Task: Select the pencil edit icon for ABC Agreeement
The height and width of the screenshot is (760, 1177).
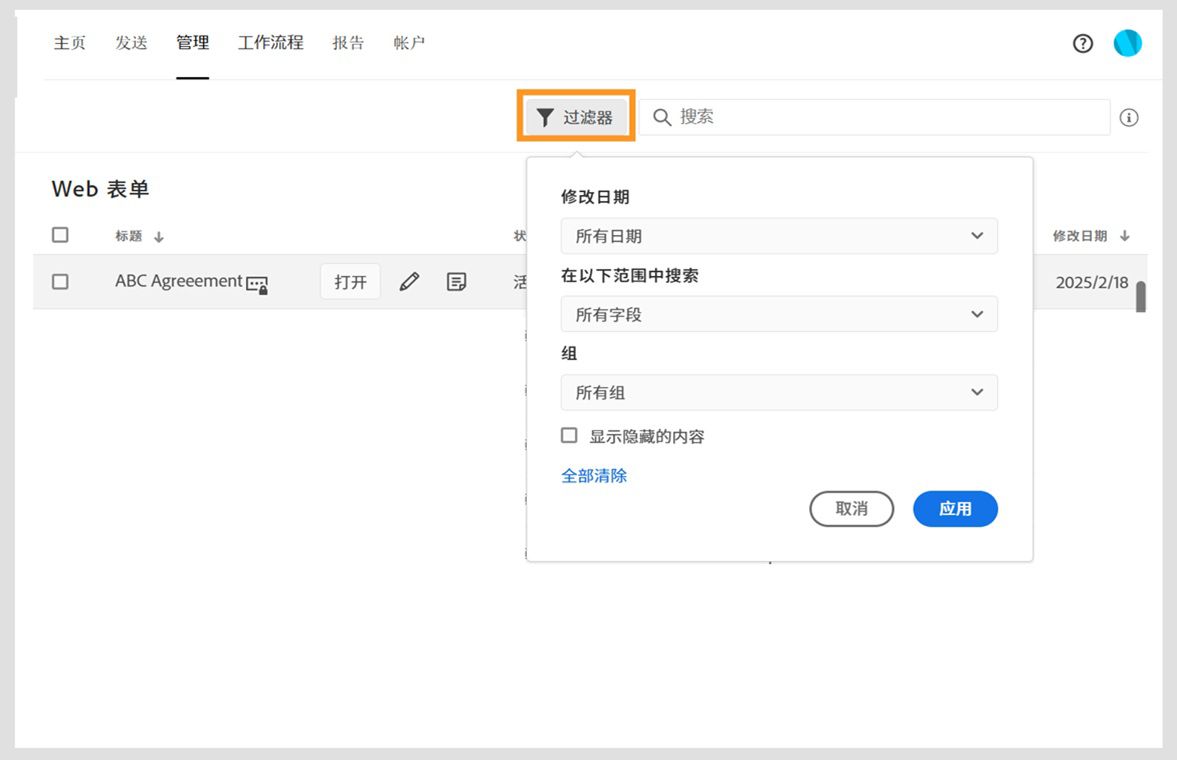Action: click(408, 281)
